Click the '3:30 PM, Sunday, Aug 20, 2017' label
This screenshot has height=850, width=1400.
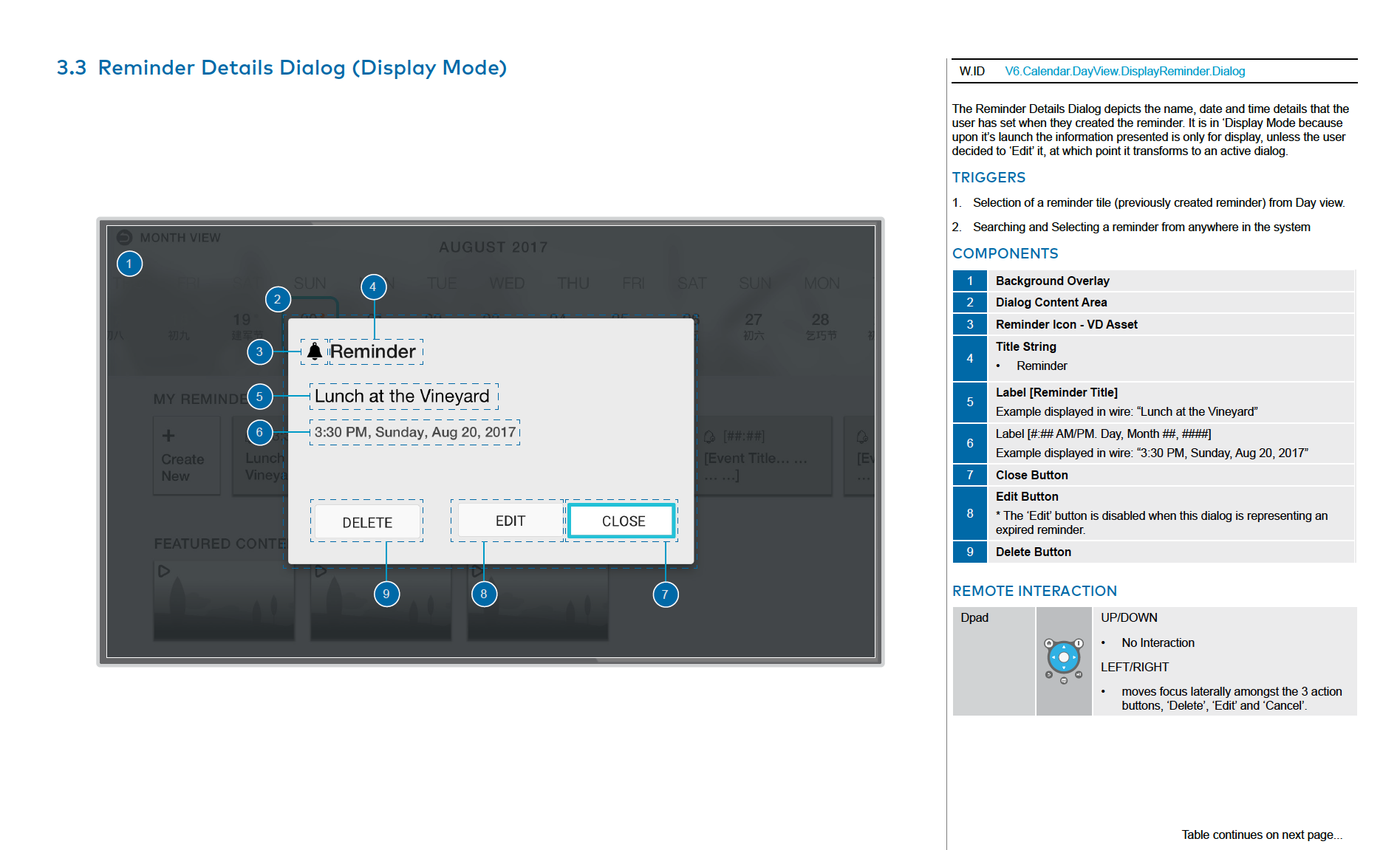415,432
